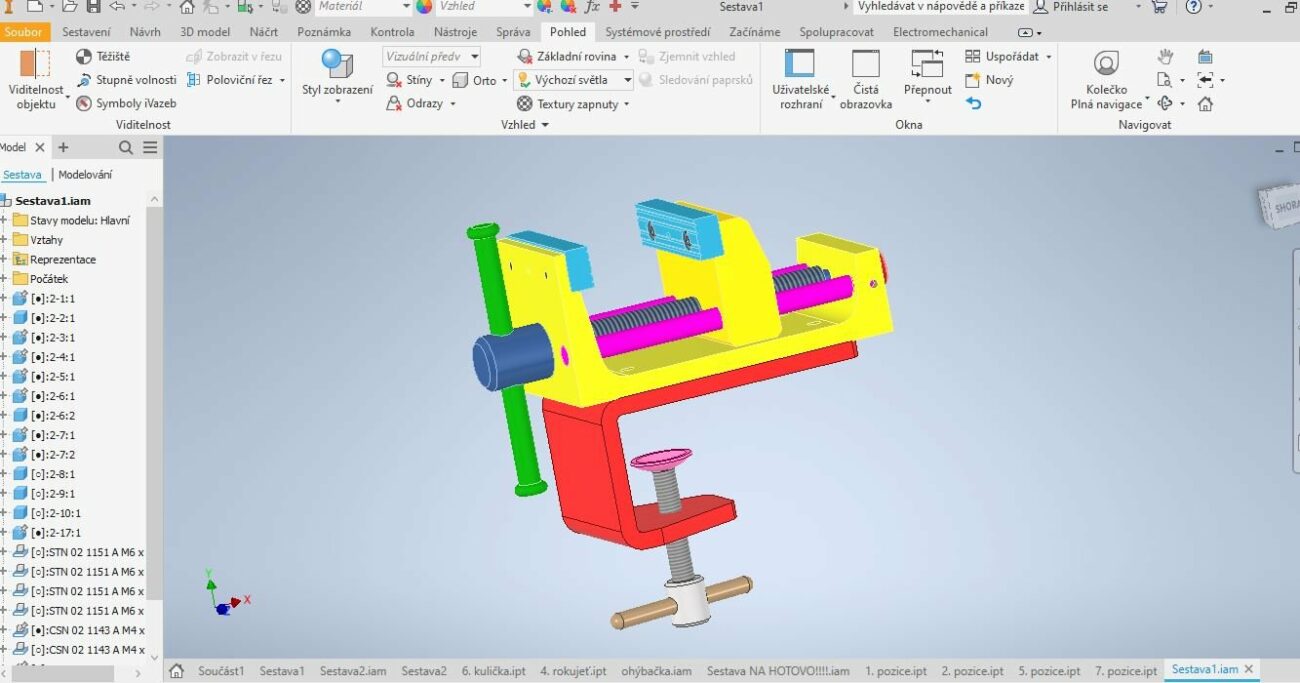Click the Orbit tool icon
The image size is (1300, 683).
click(x=1164, y=104)
